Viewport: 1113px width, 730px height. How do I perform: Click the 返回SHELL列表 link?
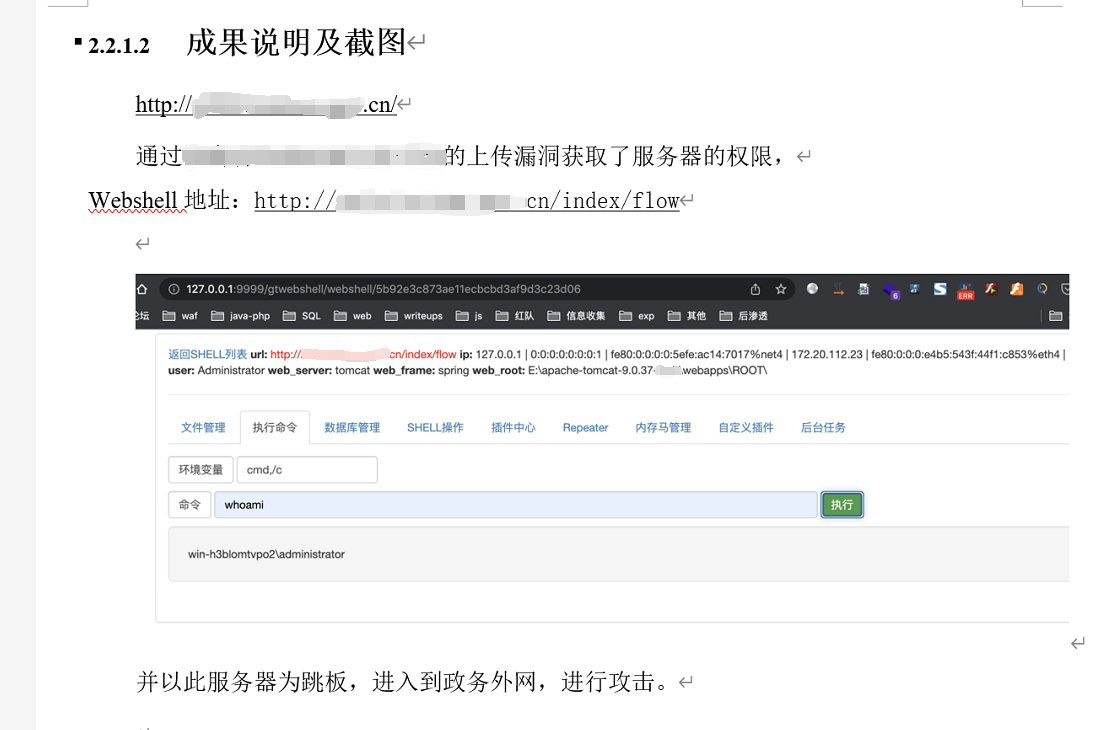point(207,354)
